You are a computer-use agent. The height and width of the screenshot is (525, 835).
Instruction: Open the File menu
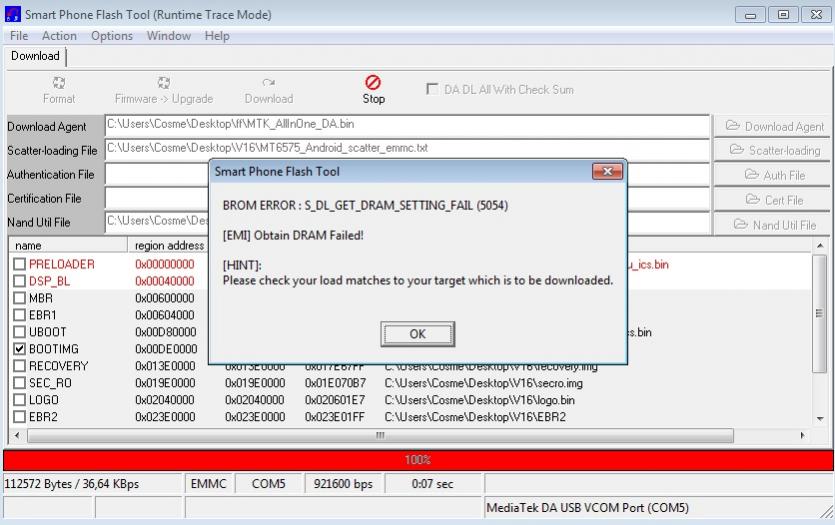click(19, 36)
